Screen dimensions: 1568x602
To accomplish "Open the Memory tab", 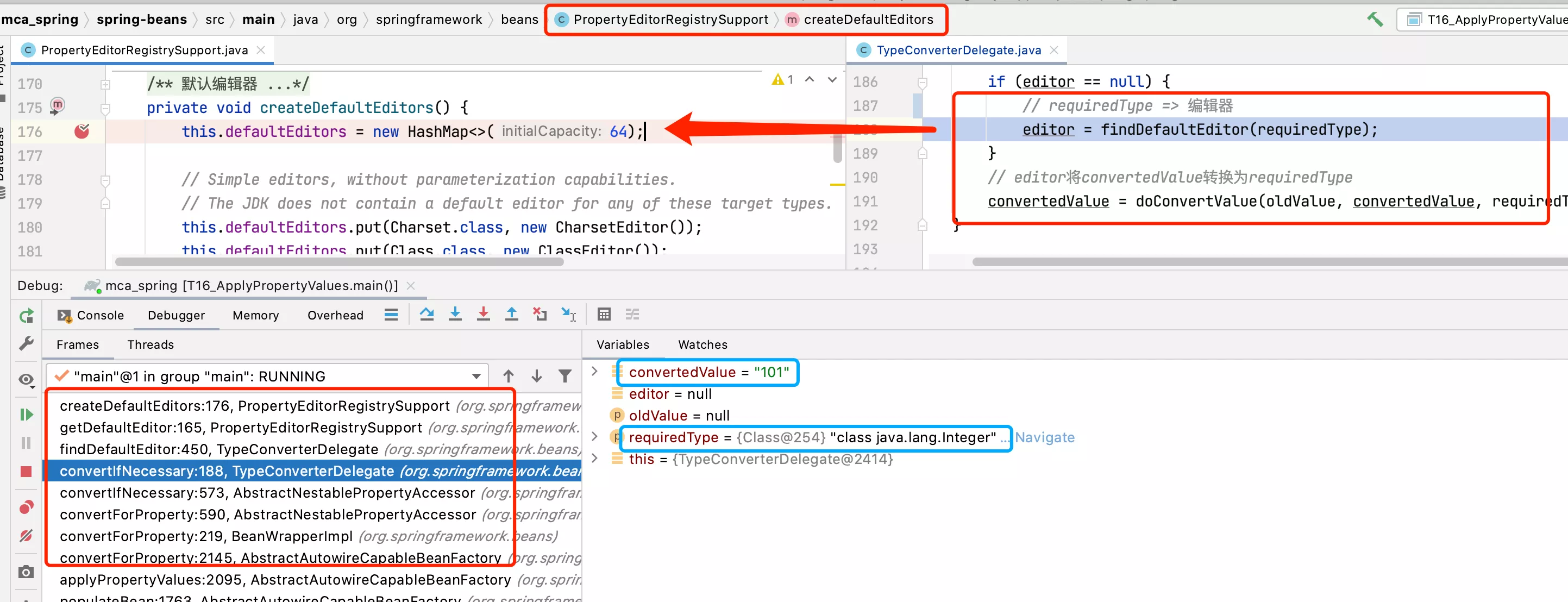I will (x=256, y=315).
